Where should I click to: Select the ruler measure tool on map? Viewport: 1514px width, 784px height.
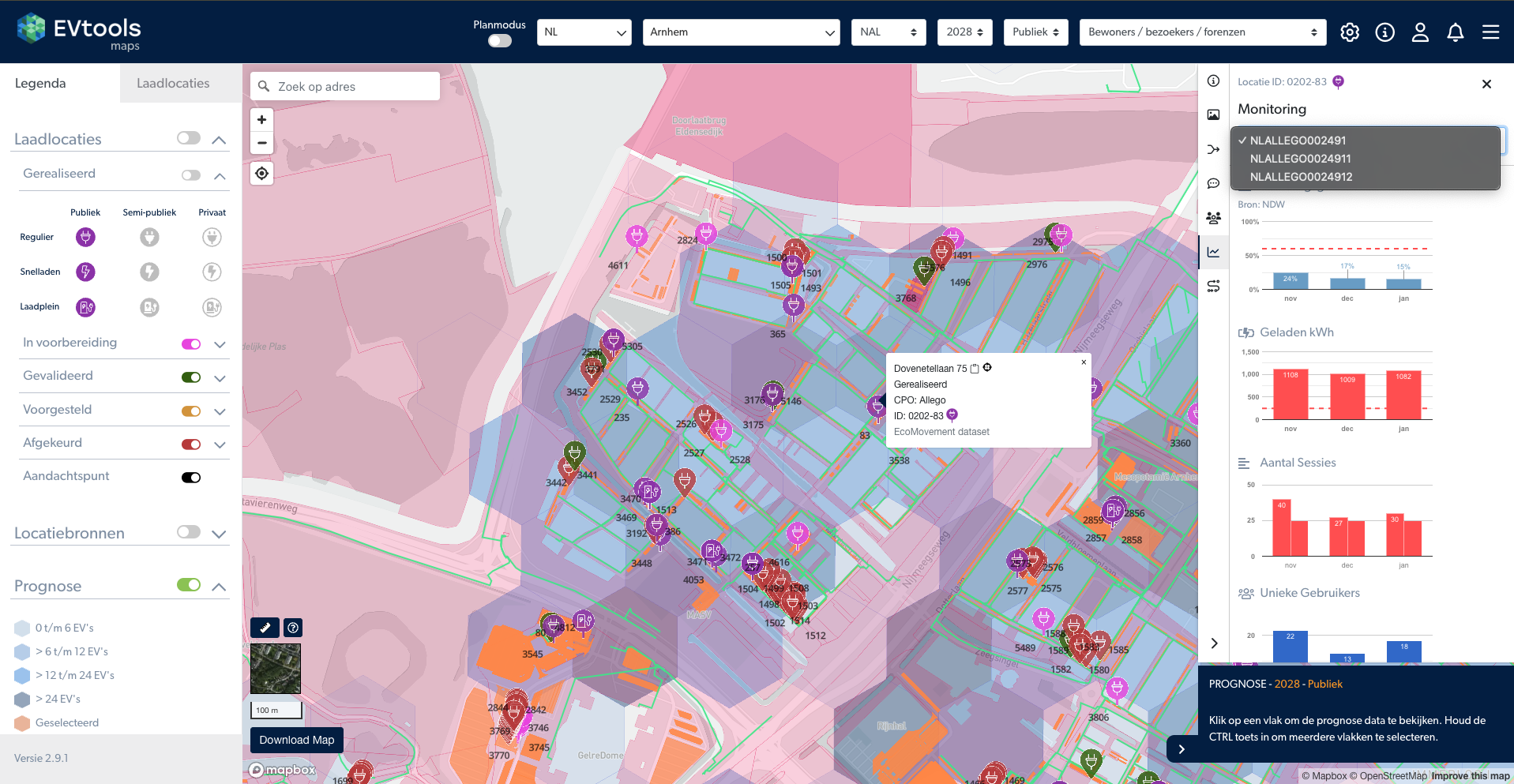pyautogui.click(x=265, y=628)
